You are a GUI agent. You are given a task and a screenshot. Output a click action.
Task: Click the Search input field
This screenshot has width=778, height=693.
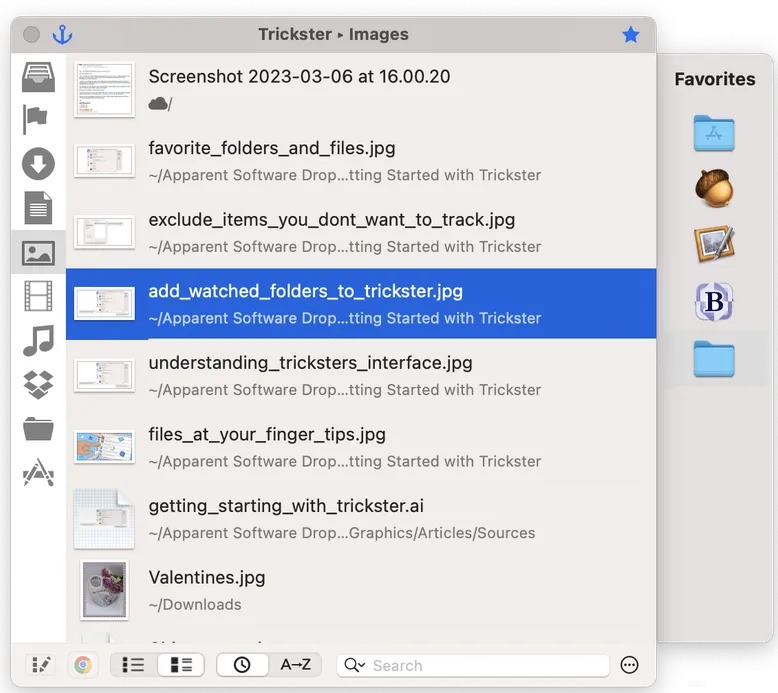click(x=473, y=665)
